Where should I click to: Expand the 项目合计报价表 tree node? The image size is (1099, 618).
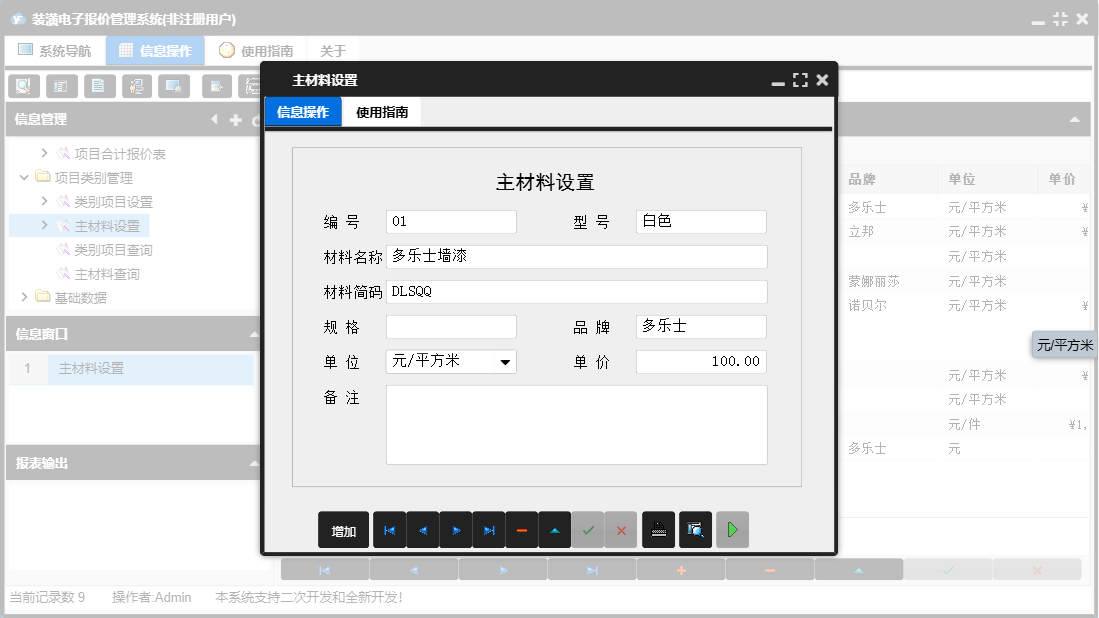click(43, 153)
